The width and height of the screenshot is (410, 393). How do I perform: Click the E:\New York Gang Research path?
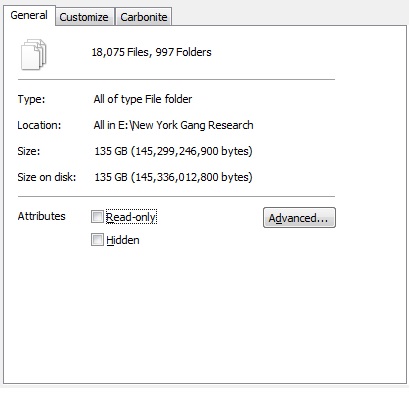(x=186, y=125)
